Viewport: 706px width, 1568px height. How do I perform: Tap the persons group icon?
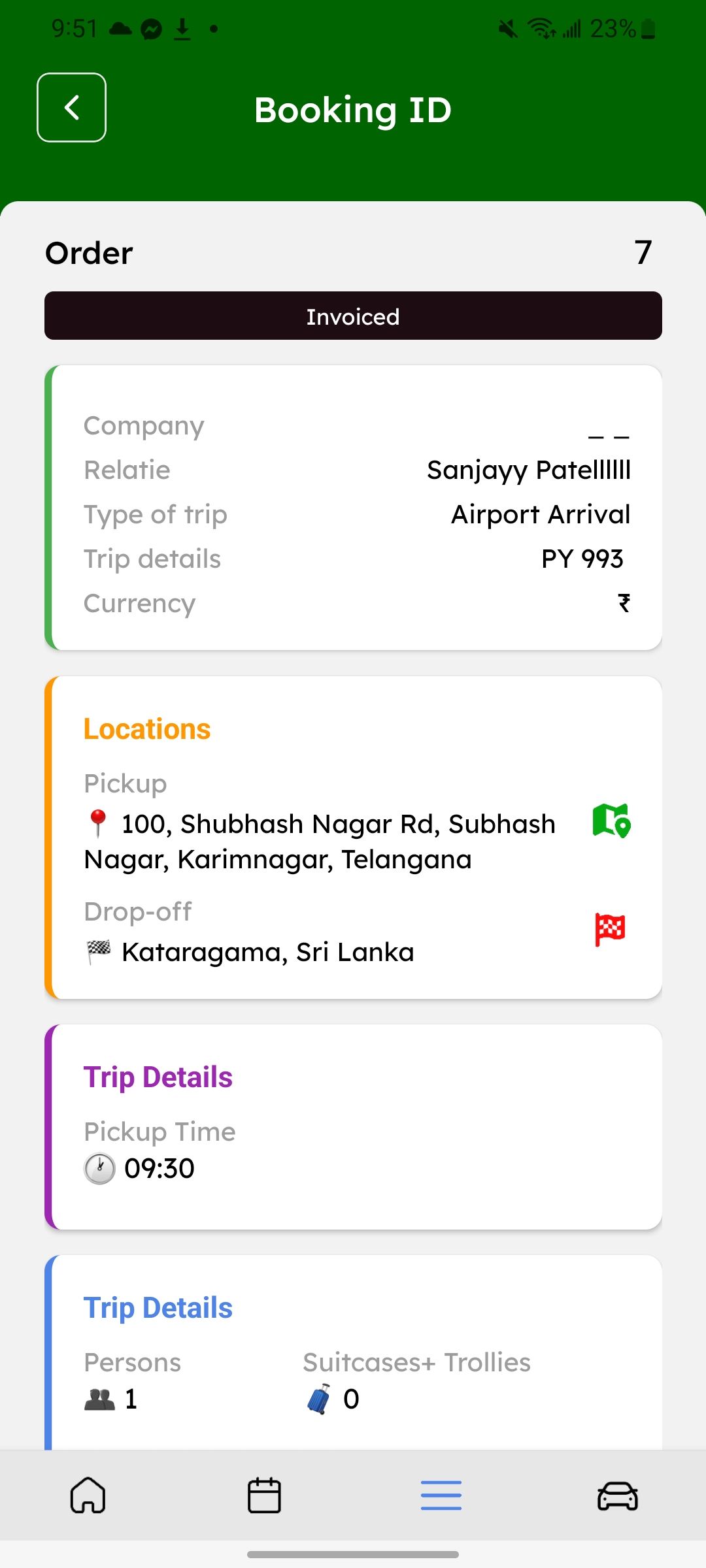99,1399
